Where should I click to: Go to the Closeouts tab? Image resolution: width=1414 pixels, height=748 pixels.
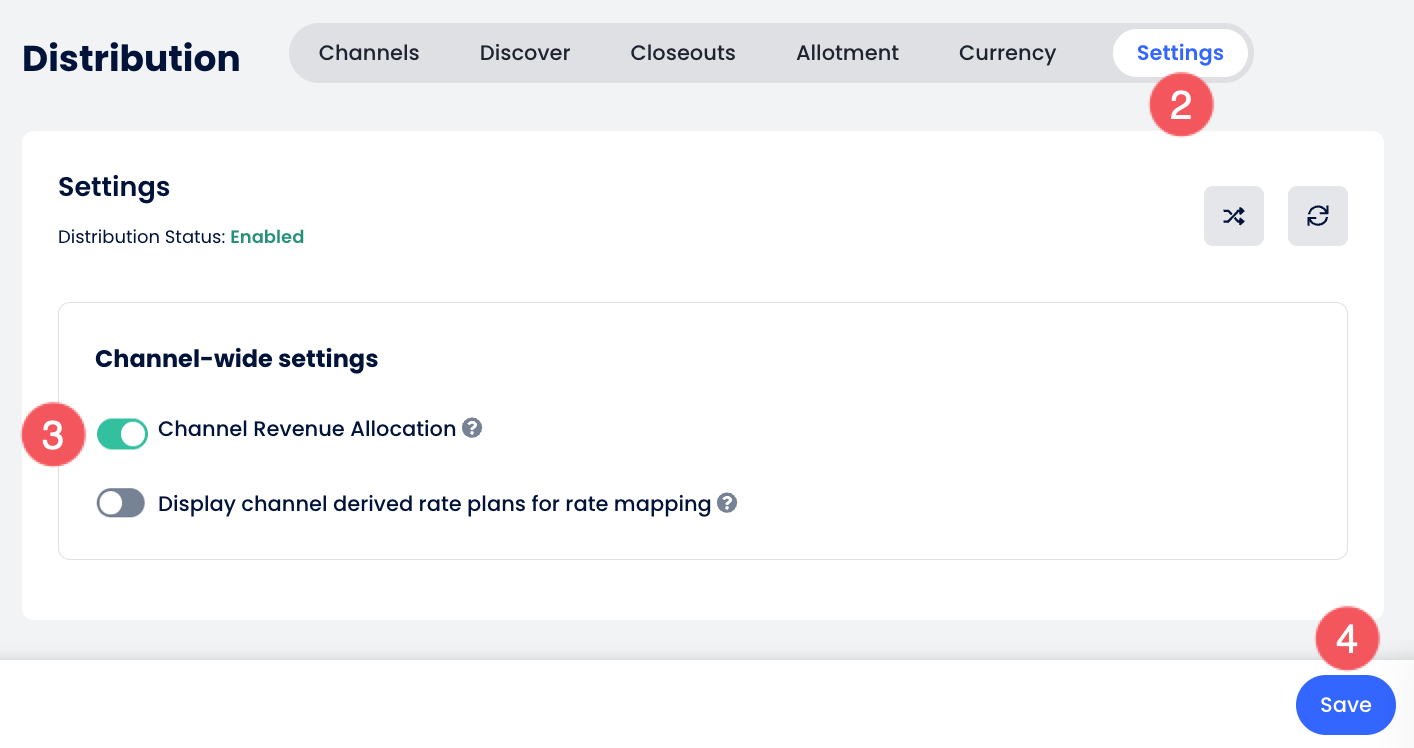(683, 53)
